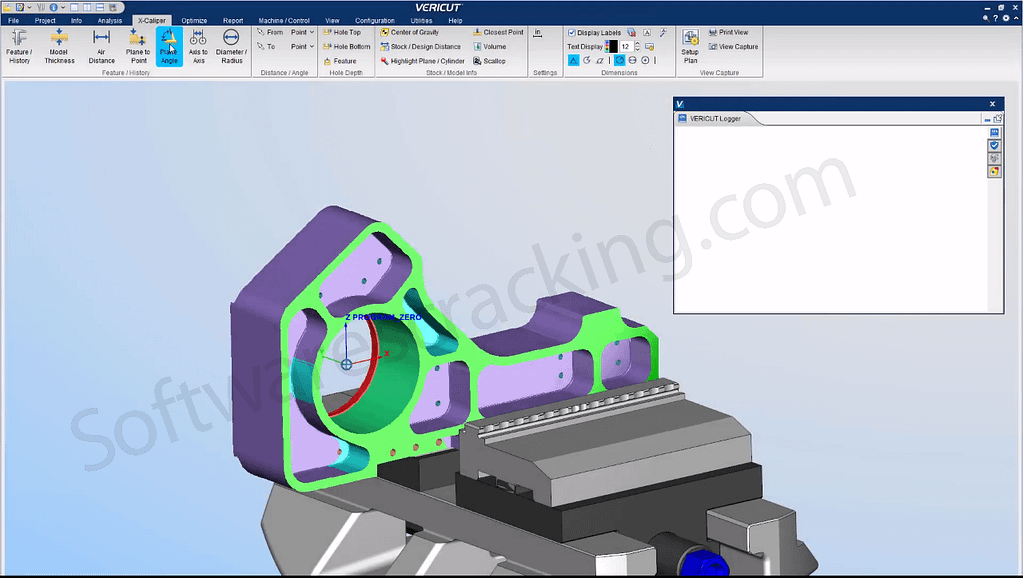Viewport: 1023px width, 578px height.
Task: Toggle the highlighted circle dimension button
Action: click(619, 60)
